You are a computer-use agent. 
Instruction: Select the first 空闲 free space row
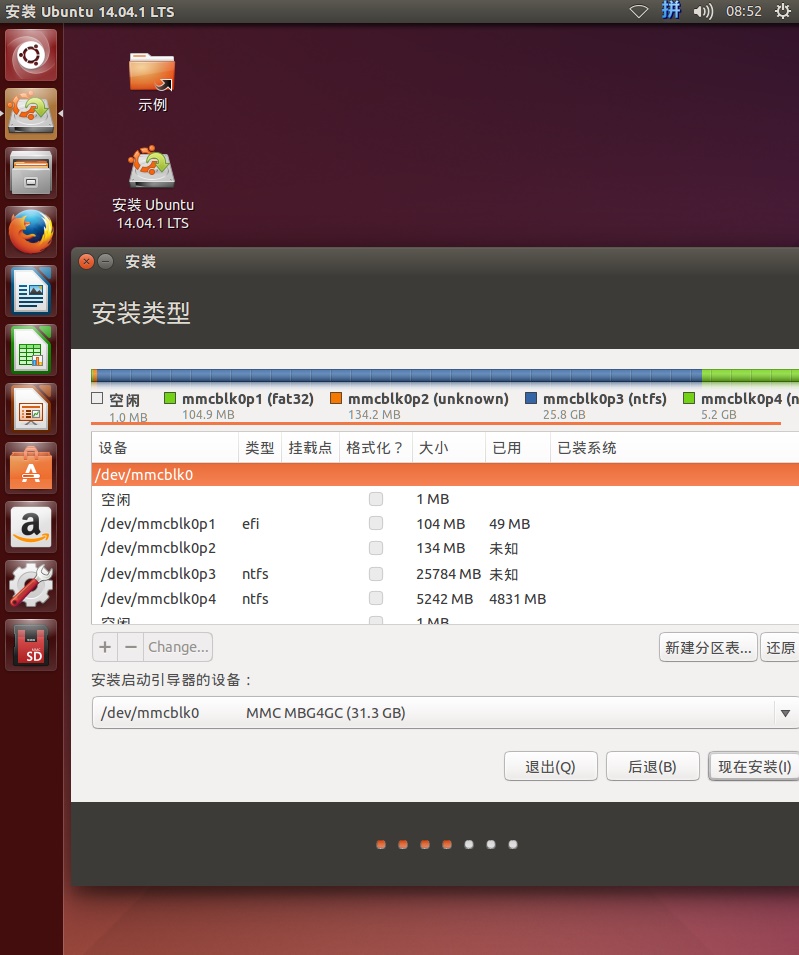click(445, 499)
